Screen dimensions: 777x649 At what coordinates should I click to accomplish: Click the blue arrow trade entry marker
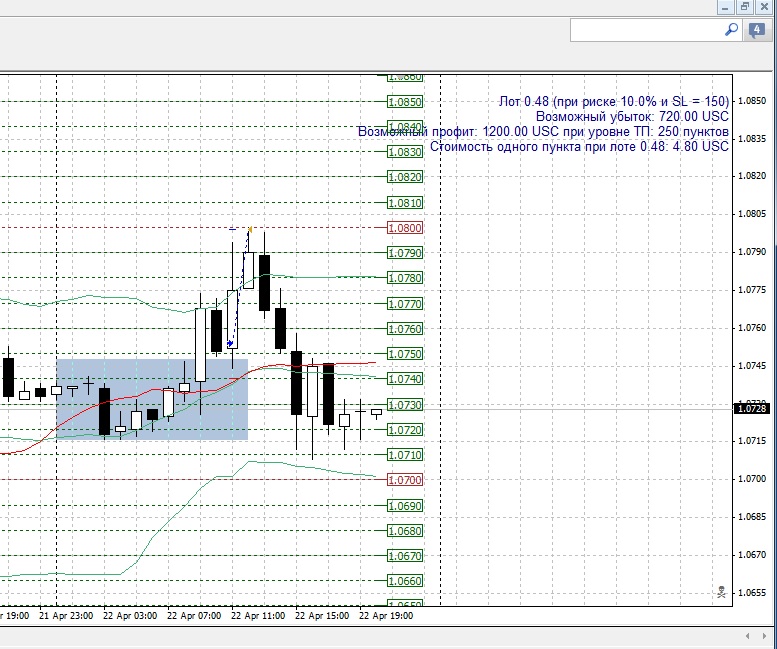(230, 343)
